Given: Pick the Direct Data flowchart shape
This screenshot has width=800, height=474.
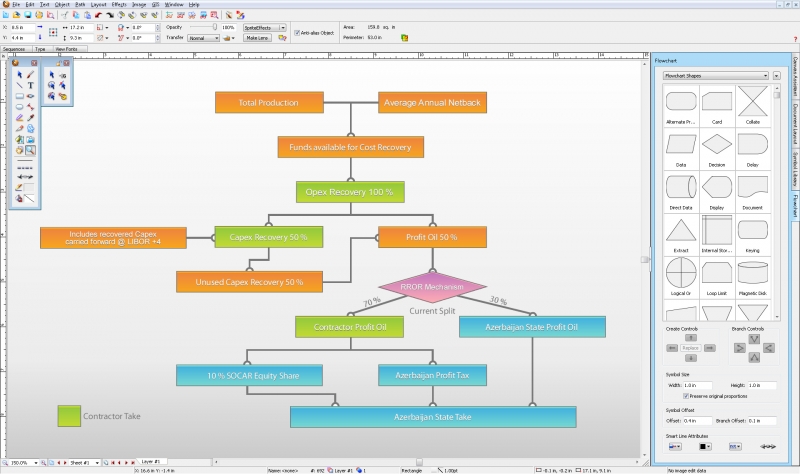Looking at the screenshot, I should 681,187.
